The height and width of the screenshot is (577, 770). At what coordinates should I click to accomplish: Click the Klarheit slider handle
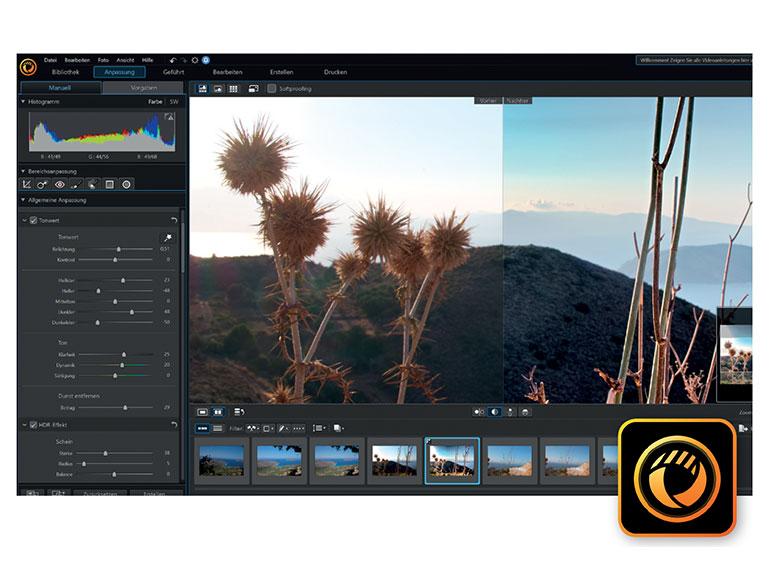pyautogui.click(x=124, y=354)
